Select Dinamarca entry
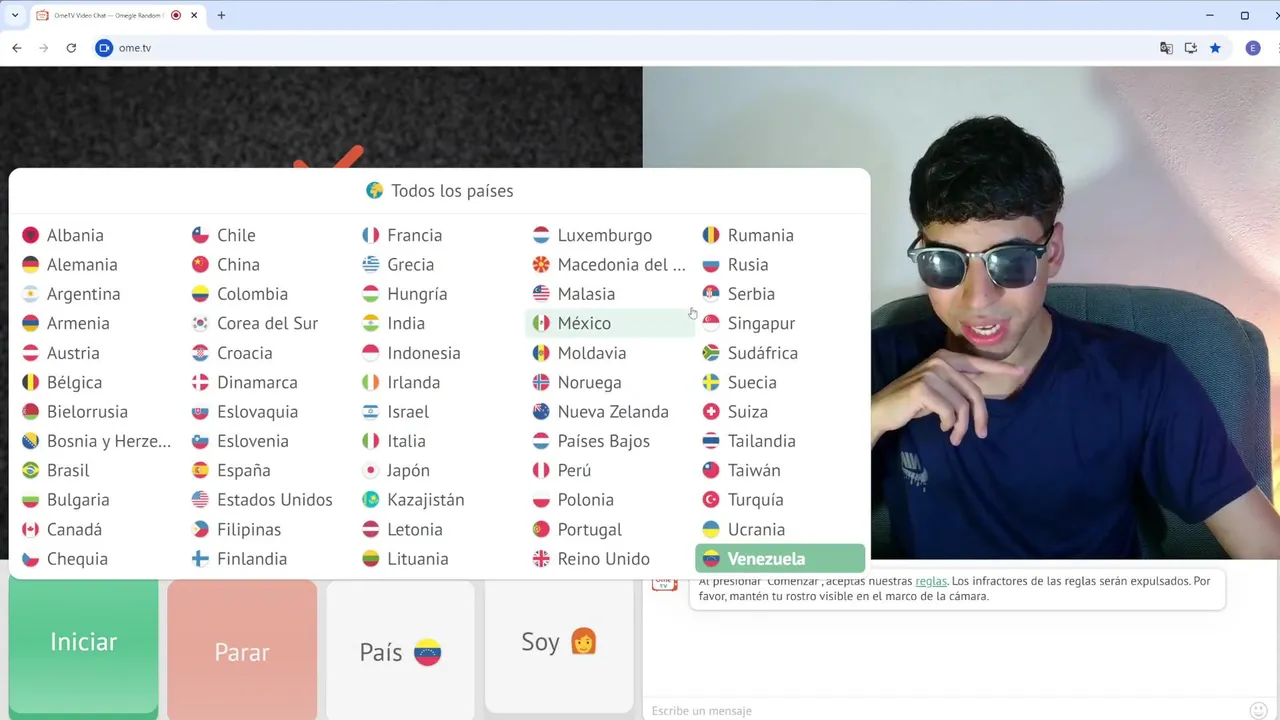Image resolution: width=1280 pixels, height=720 pixels. click(270, 382)
